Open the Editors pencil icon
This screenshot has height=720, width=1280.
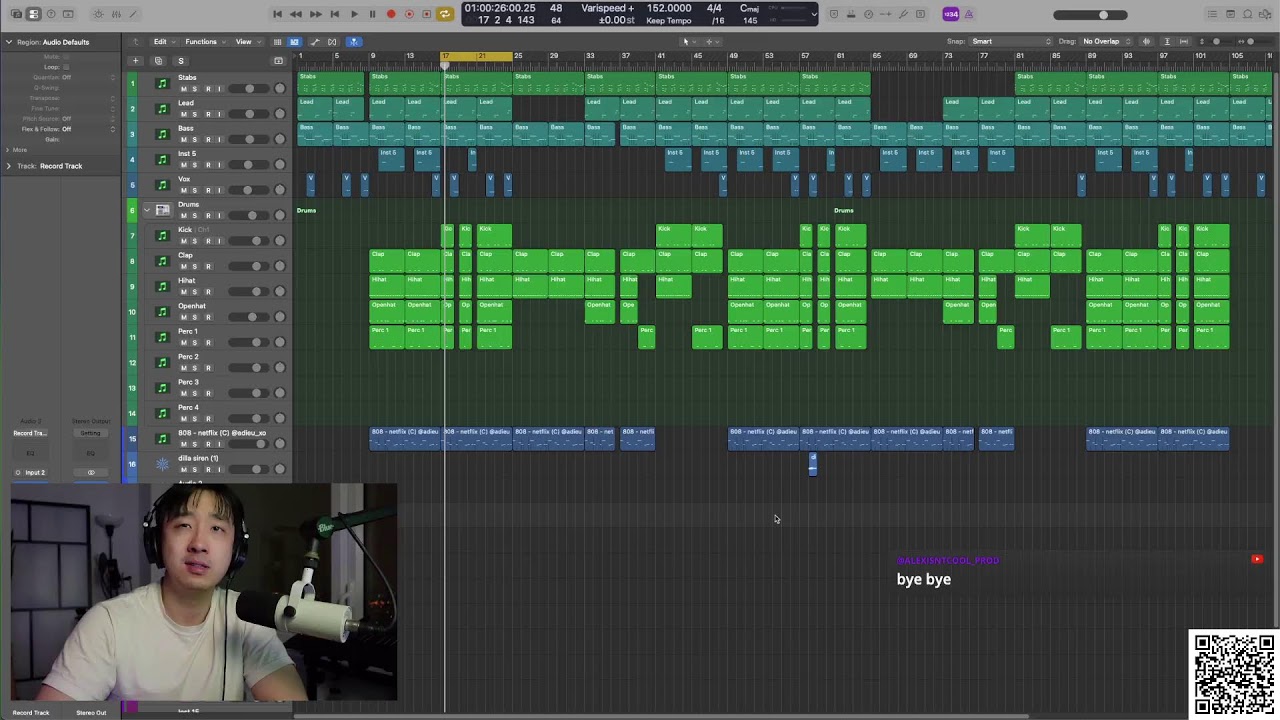pos(134,14)
